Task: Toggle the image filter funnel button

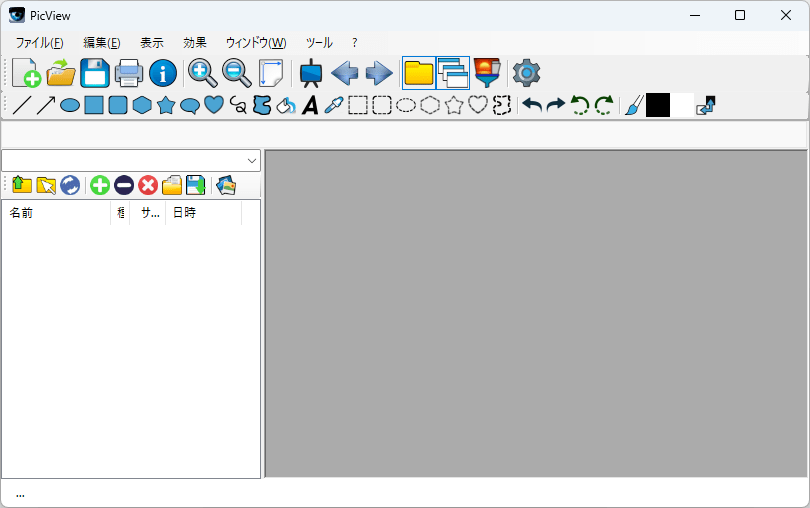Action: coord(487,73)
